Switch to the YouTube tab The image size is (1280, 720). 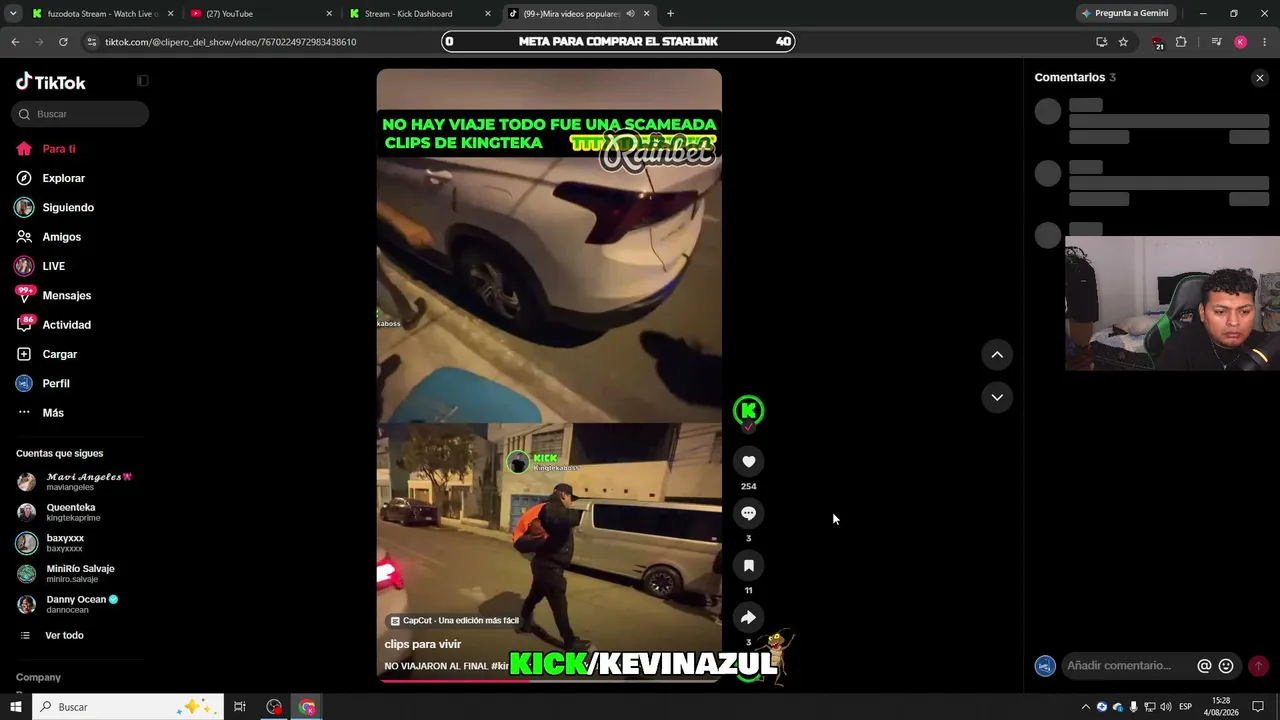coord(262,14)
